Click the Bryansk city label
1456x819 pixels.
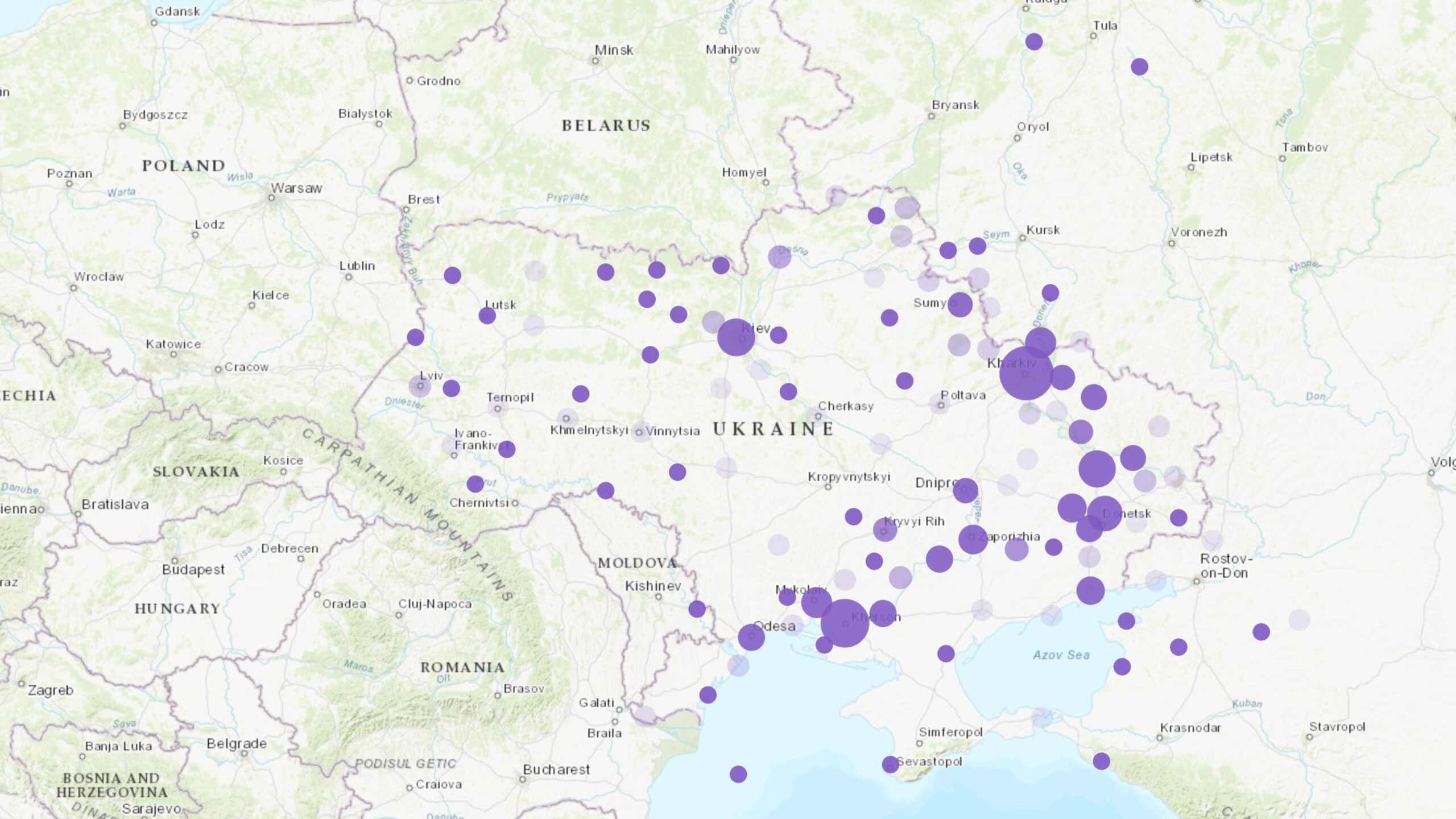955,105
